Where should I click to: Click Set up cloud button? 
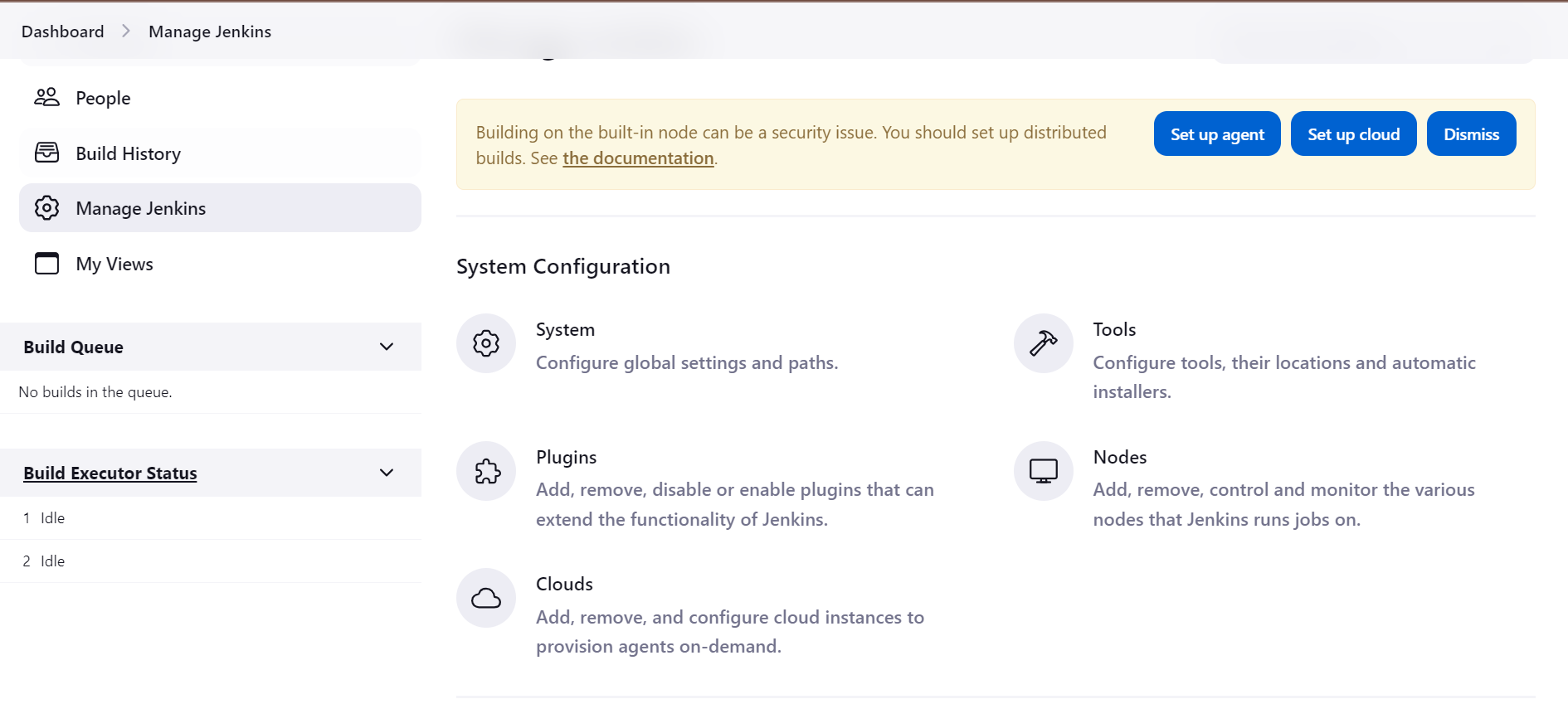[x=1354, y=134]
